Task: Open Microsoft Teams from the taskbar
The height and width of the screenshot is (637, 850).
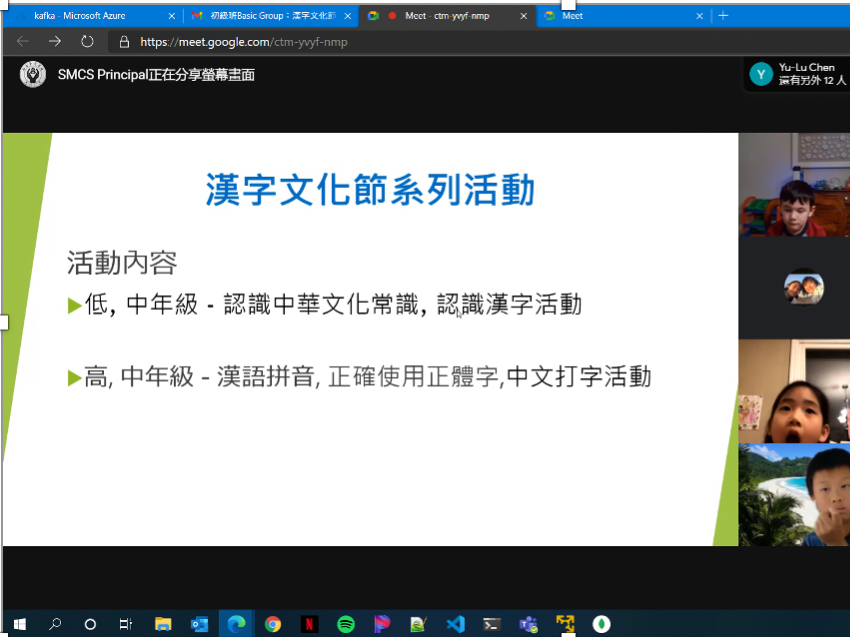Action: click(529, 624)
